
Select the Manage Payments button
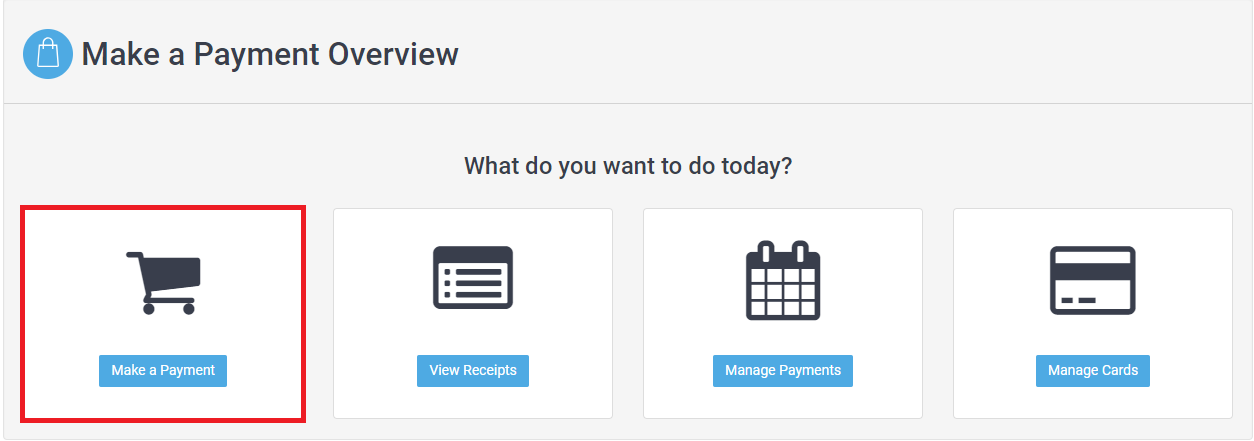tap(783, 370)
